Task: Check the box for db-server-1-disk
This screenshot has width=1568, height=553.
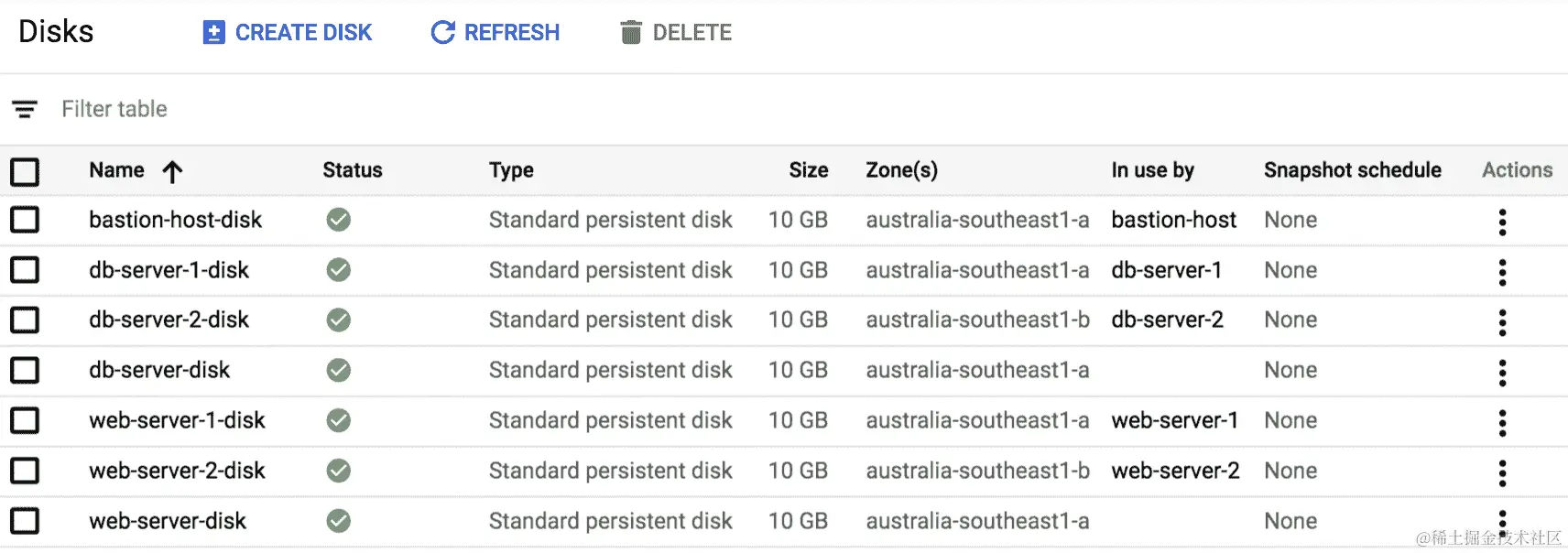Action: 25,270
